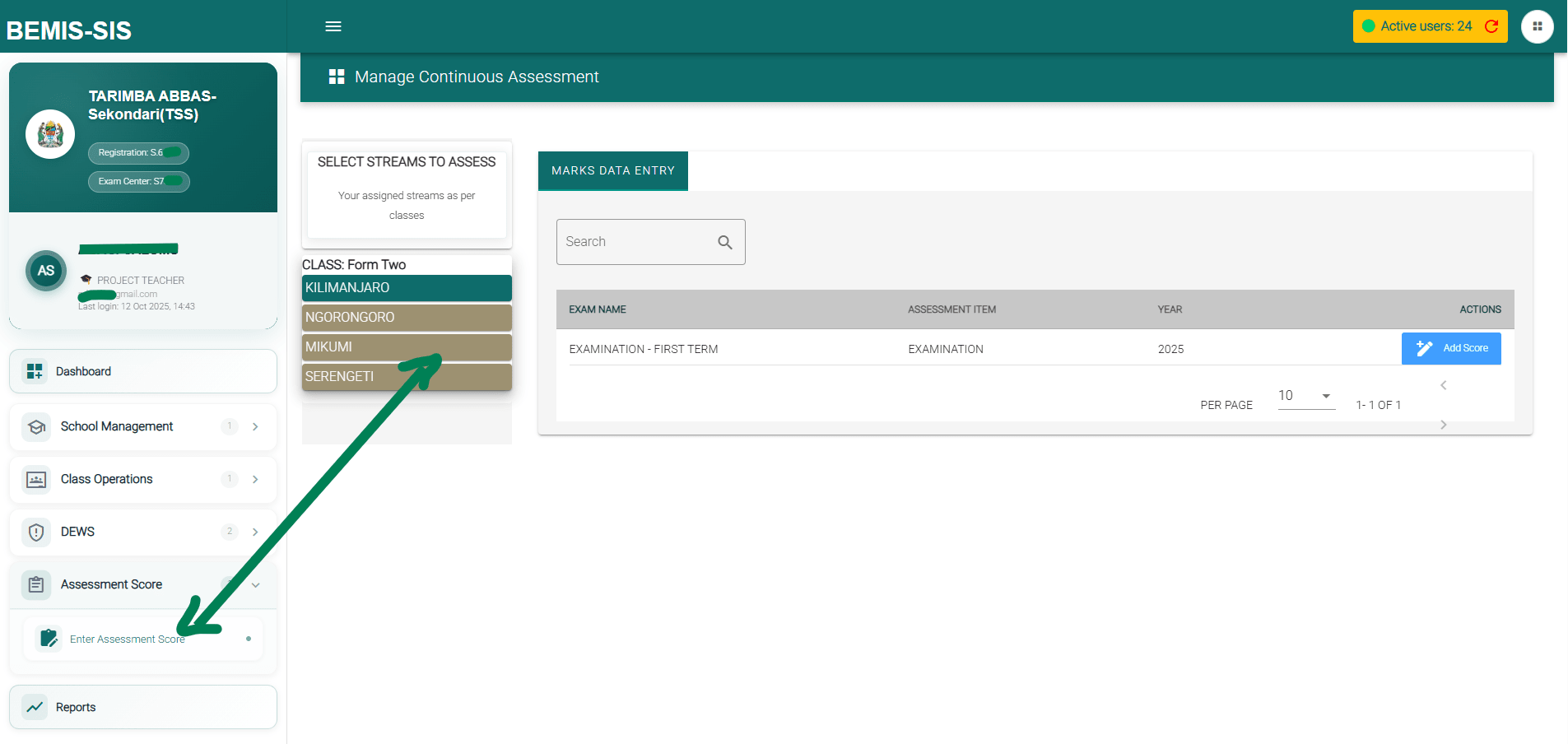Go to next page of results
The image size is (1568, 744).
click(x=1443, y=425)
